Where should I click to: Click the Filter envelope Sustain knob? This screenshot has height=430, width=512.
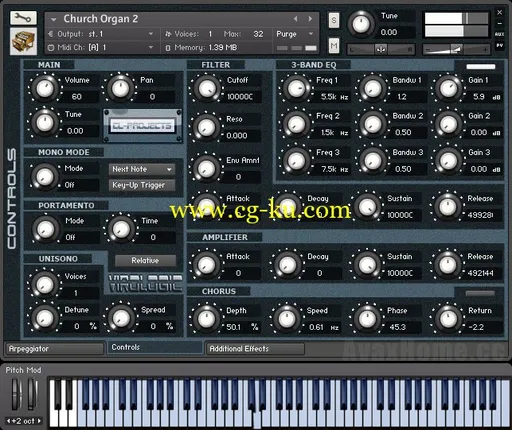tap(367, 207)
